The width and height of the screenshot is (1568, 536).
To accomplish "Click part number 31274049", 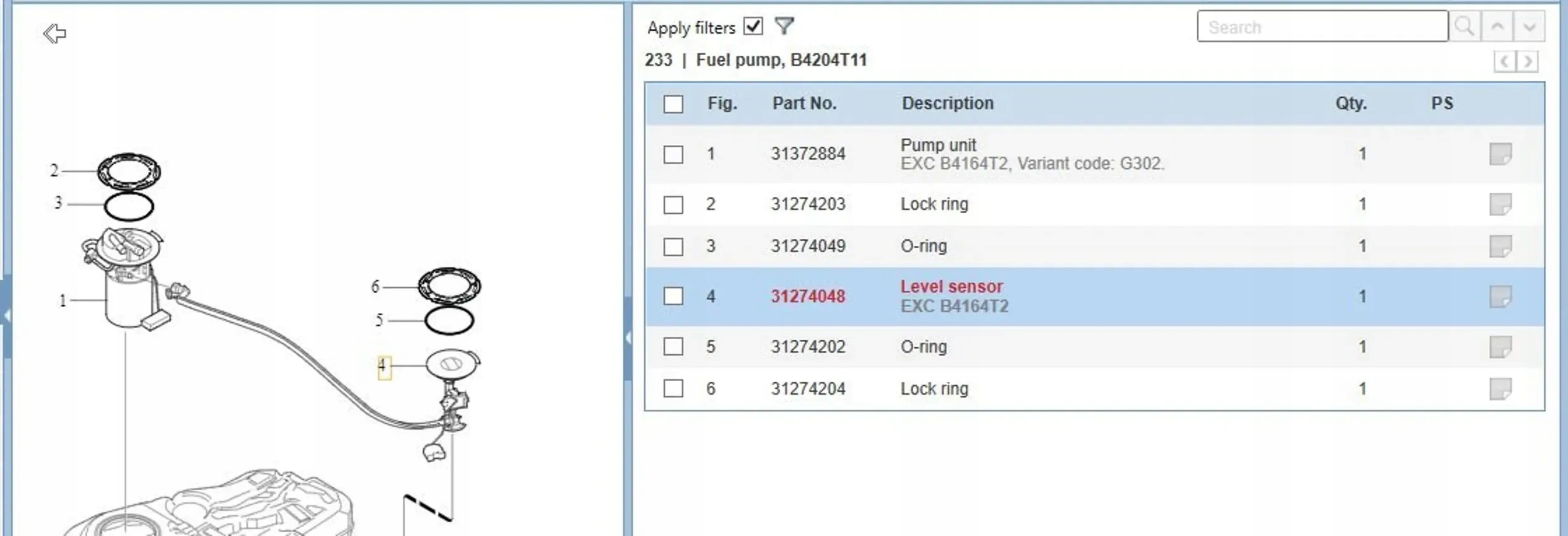I will [x=808, y=246].
